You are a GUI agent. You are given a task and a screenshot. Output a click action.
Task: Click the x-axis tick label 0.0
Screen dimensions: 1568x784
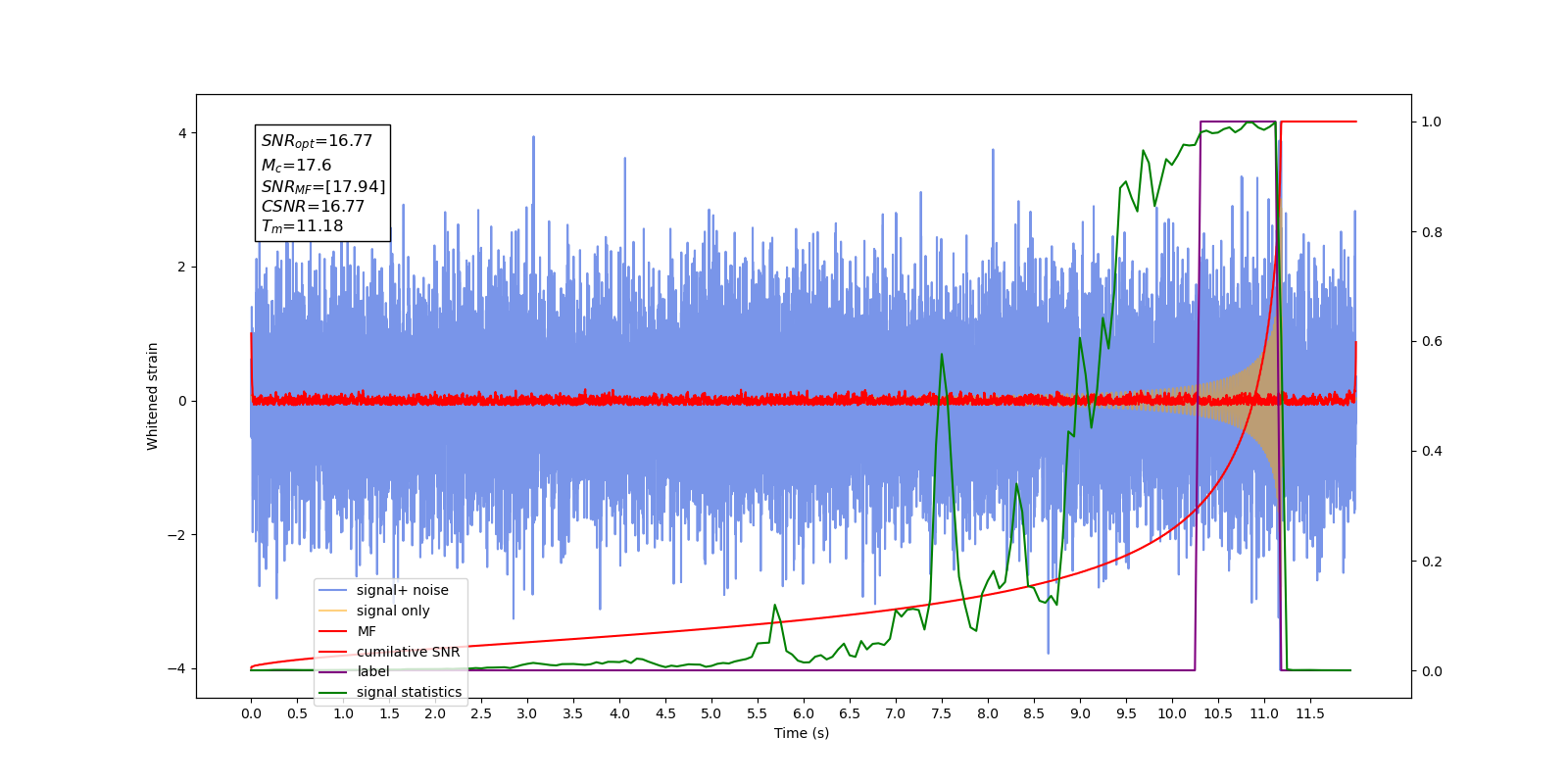[251, 713]
